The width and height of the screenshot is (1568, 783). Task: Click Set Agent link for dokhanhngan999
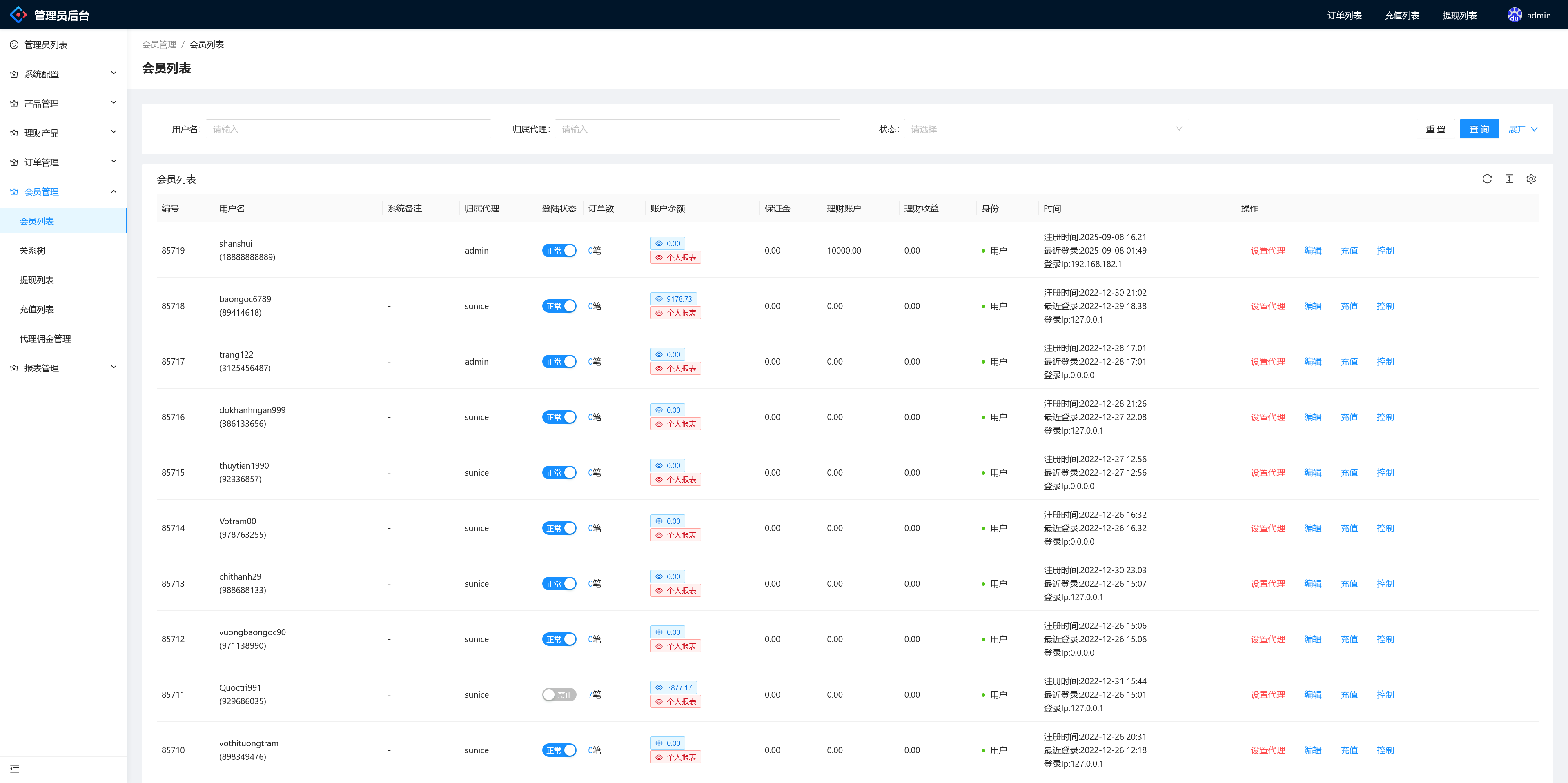(x=1267, y=417)
